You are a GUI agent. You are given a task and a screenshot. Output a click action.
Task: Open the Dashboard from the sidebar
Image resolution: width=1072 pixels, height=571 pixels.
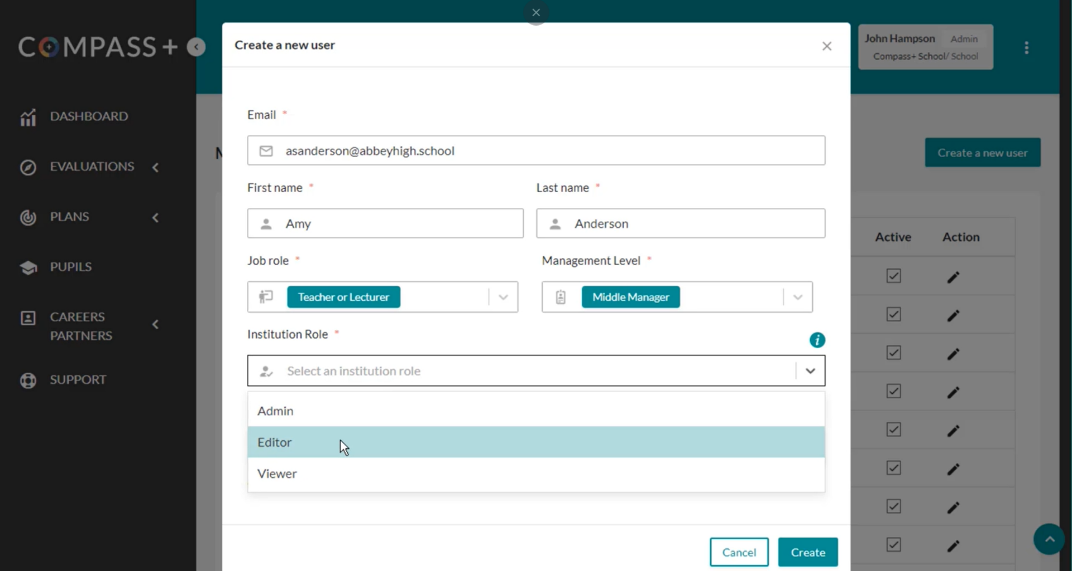[x=74, y=116]
